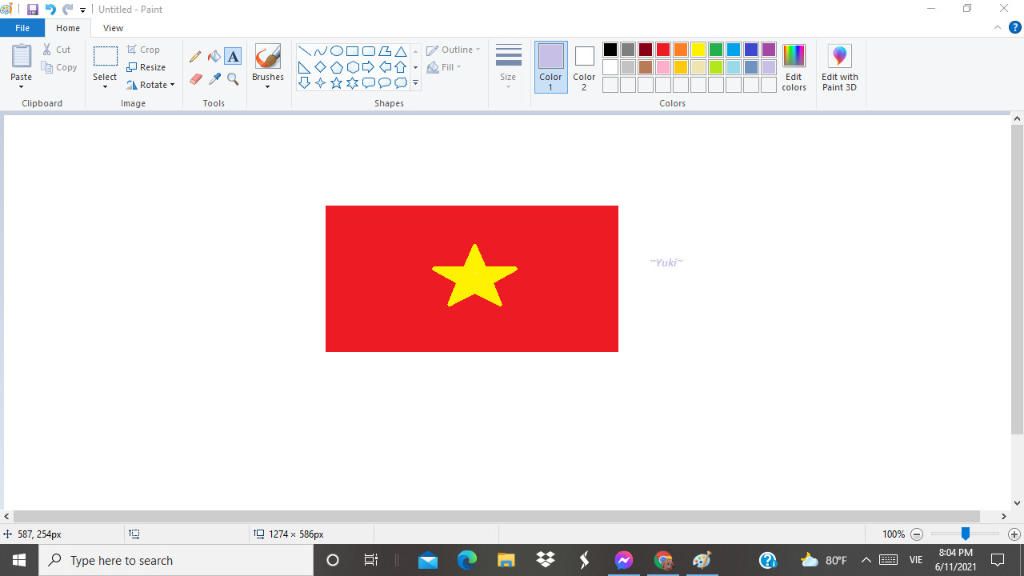Image resolution: width=1024 pixels, height=576 pixels.
Task: Choose the Right triangle shape
Action: coord(304,67)
